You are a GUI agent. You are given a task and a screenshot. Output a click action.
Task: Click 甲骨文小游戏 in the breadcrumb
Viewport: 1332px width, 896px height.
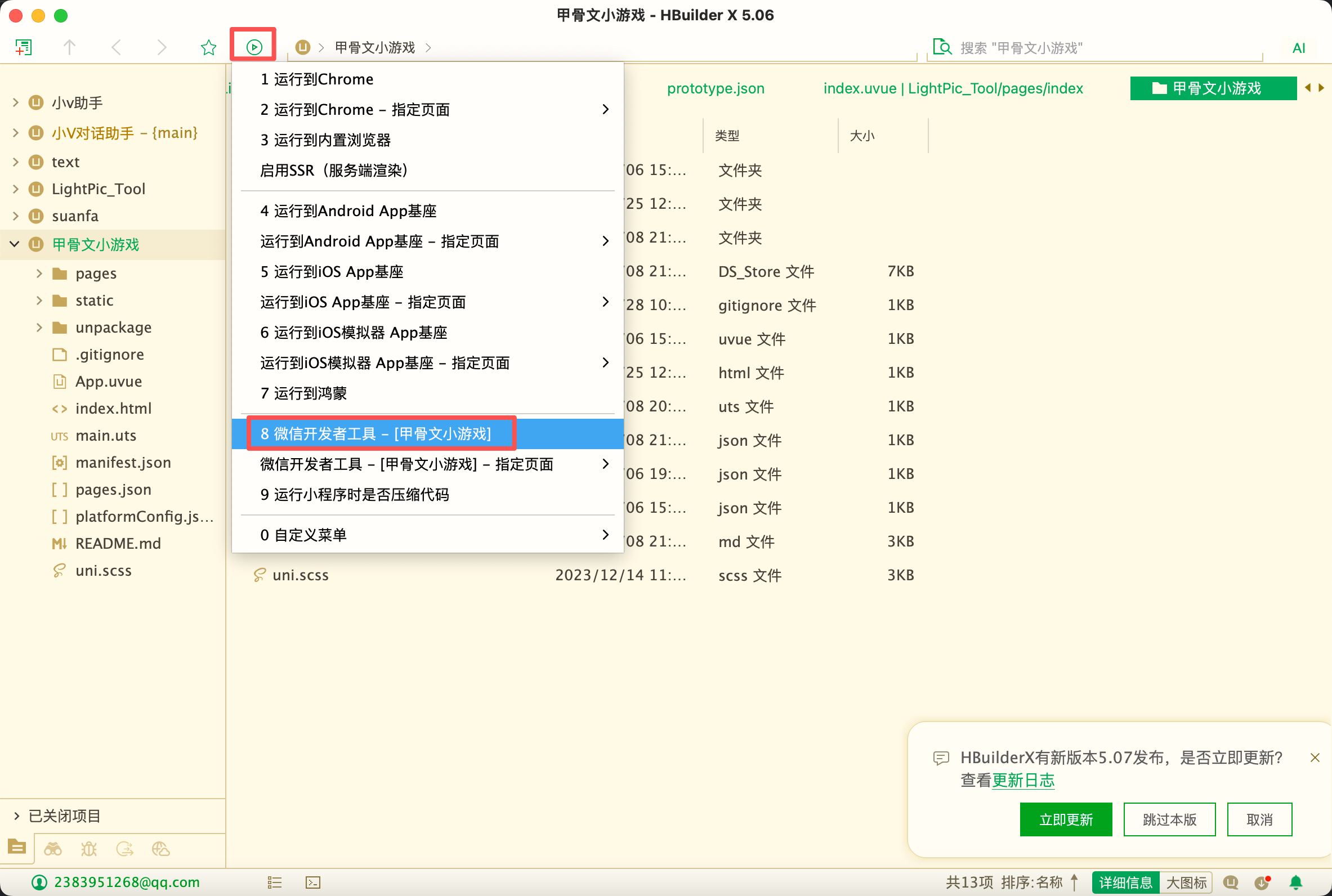pos(374,47)
